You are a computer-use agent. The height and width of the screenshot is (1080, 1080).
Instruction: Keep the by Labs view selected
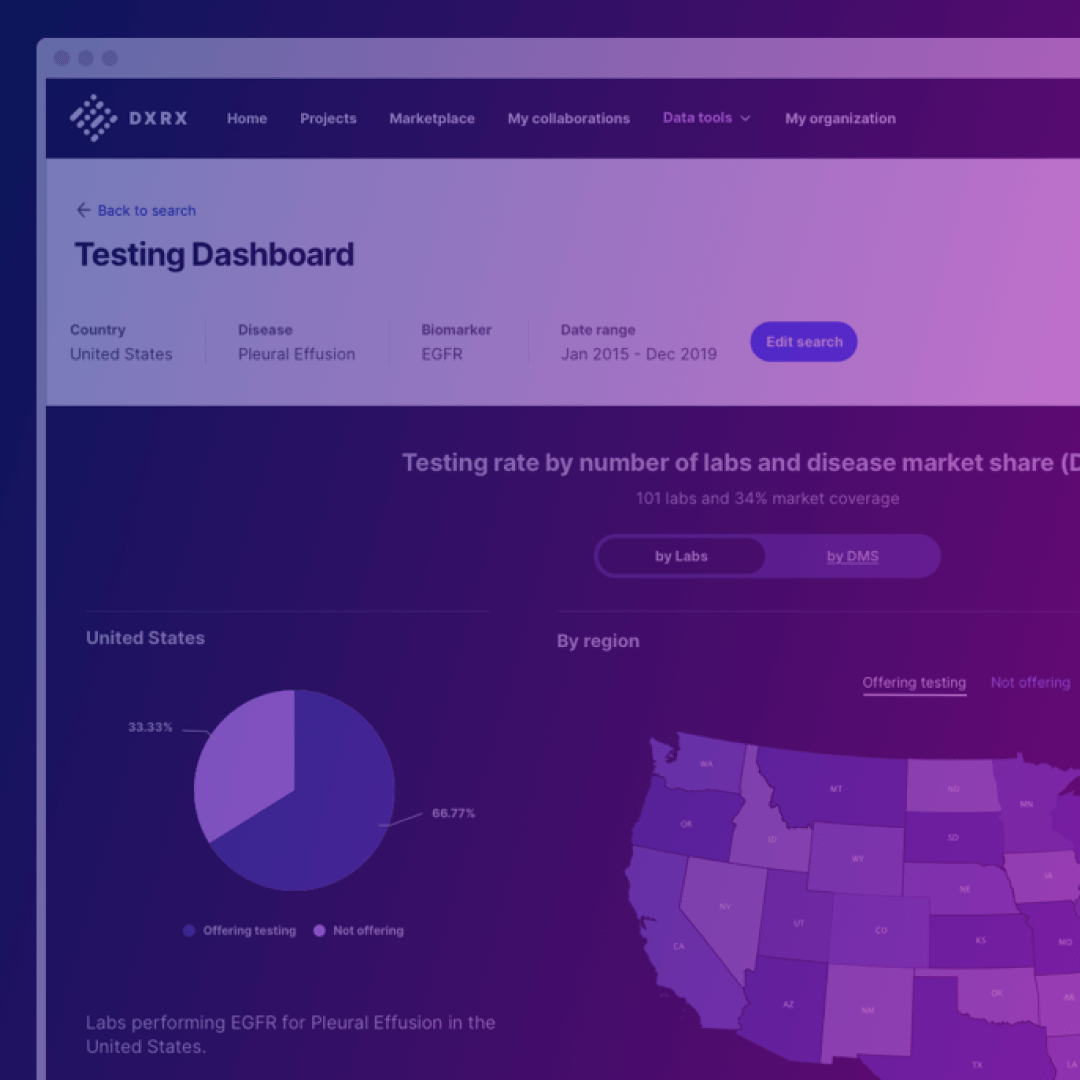coord(681,556)
